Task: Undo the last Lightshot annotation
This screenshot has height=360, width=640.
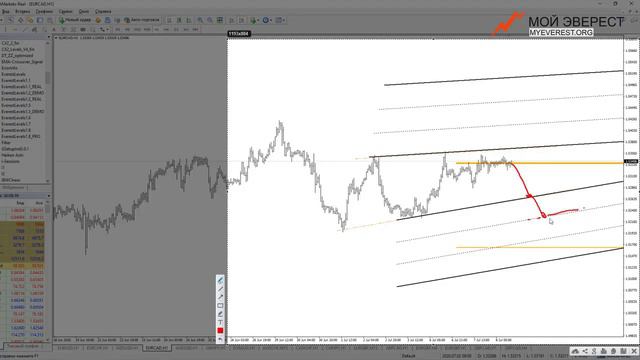Action: [220, 339]
